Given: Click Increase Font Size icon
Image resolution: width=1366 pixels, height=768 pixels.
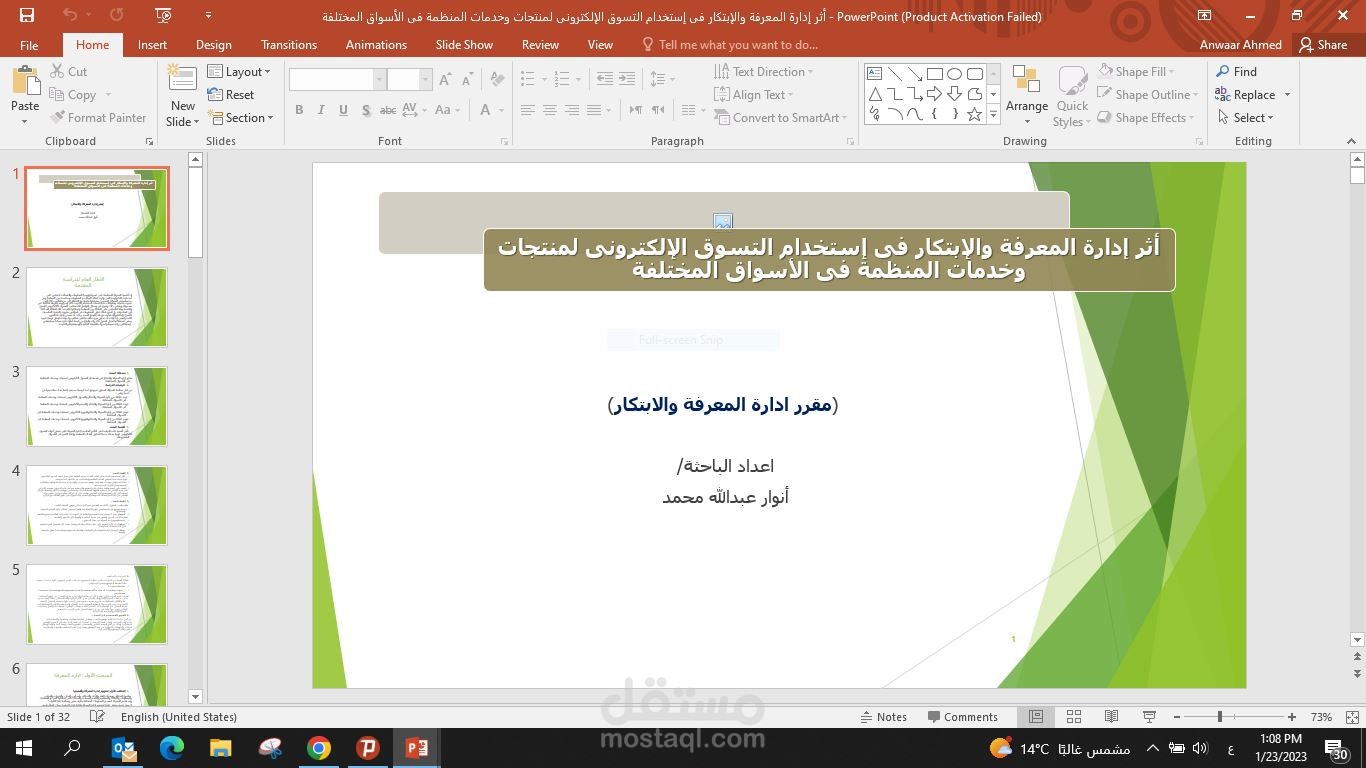Looking at the screenshot, I should coord(445,79).
